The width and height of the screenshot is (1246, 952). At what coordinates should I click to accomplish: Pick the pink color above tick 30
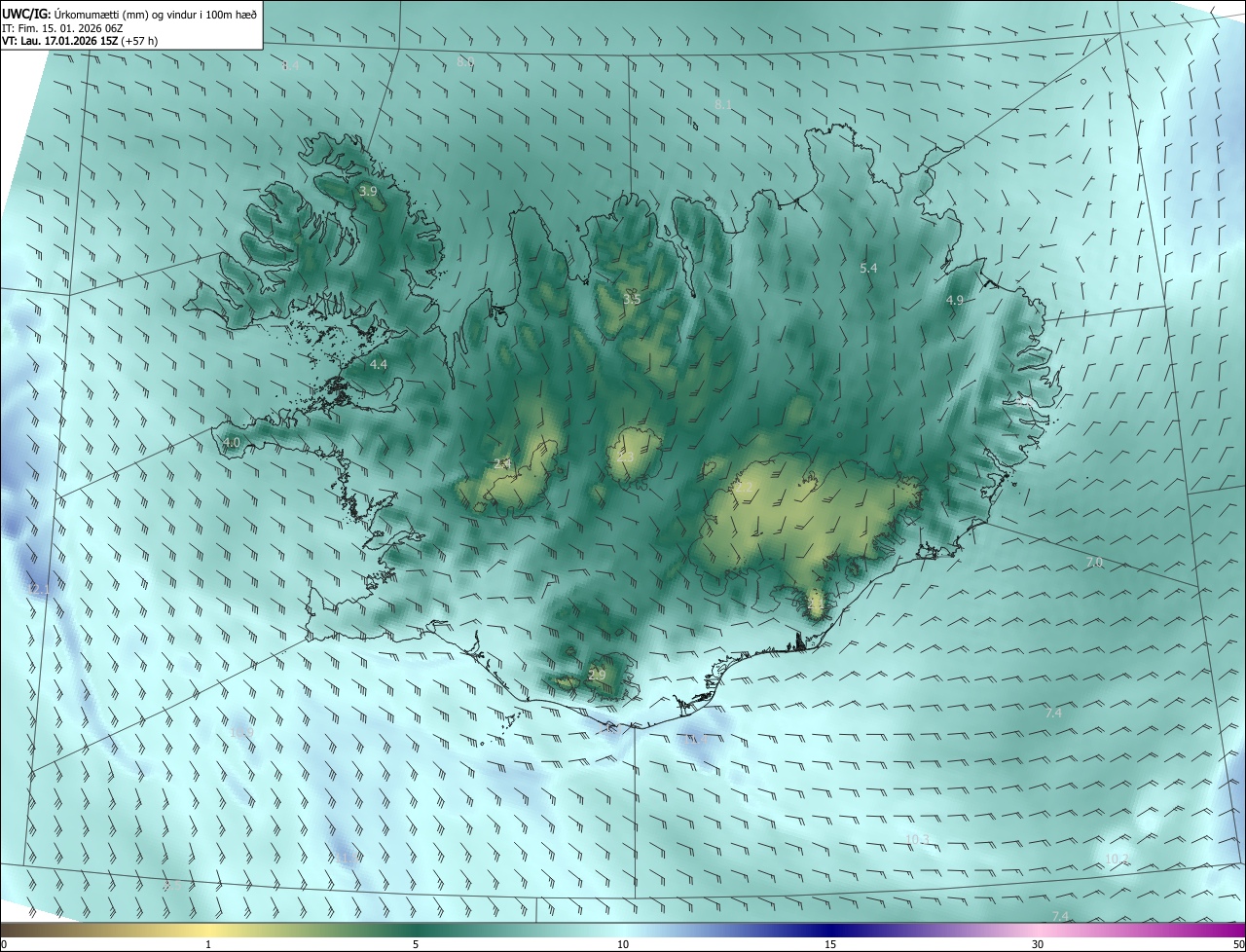(x=1038, y=929)
